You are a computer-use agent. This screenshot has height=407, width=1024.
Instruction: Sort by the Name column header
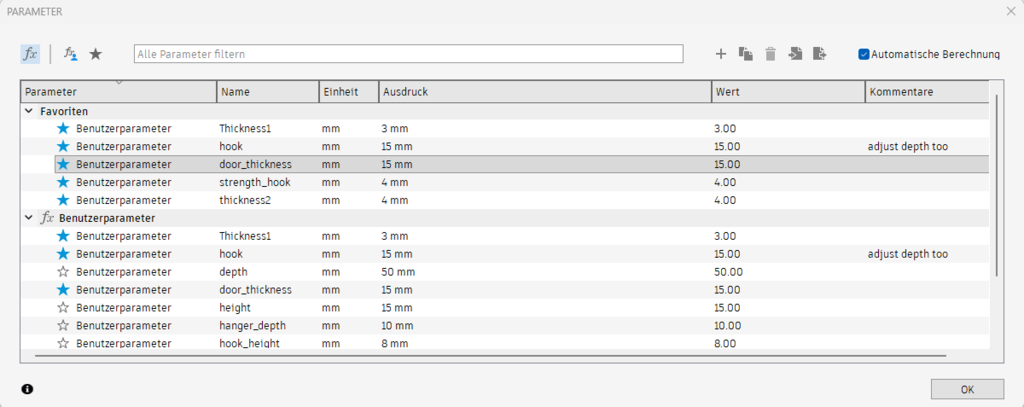pos(267,92)
